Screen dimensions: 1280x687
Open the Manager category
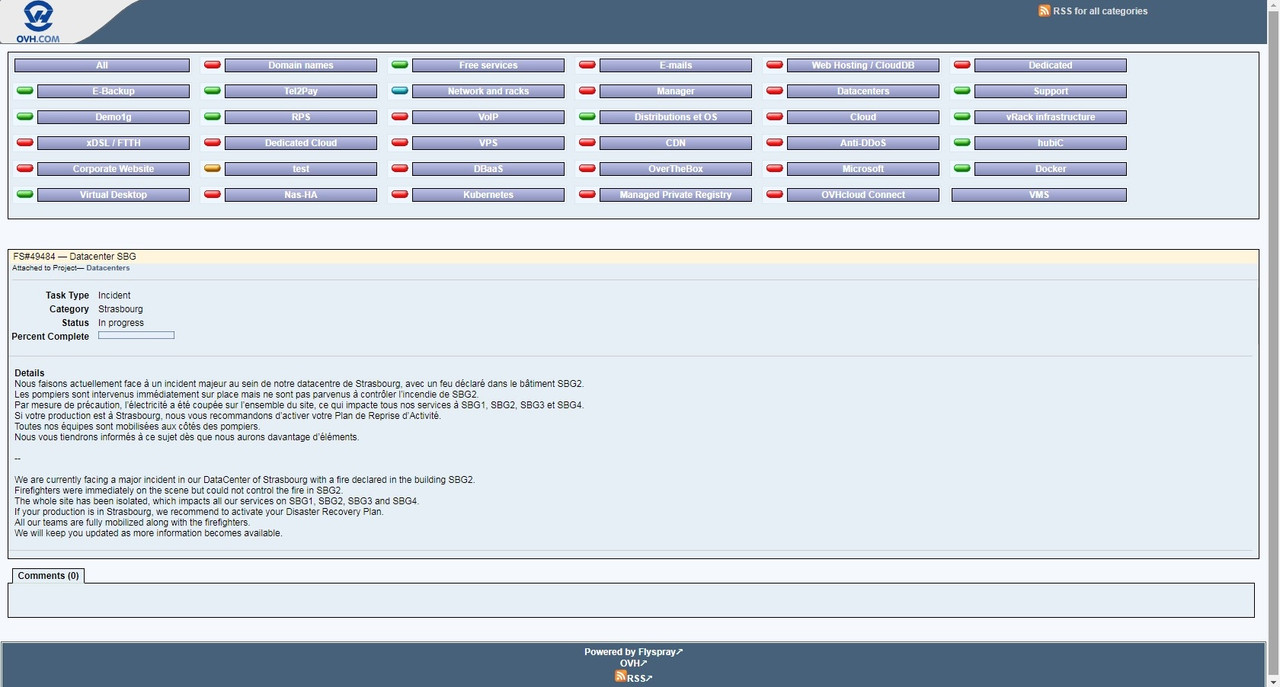tap(676, 91)
